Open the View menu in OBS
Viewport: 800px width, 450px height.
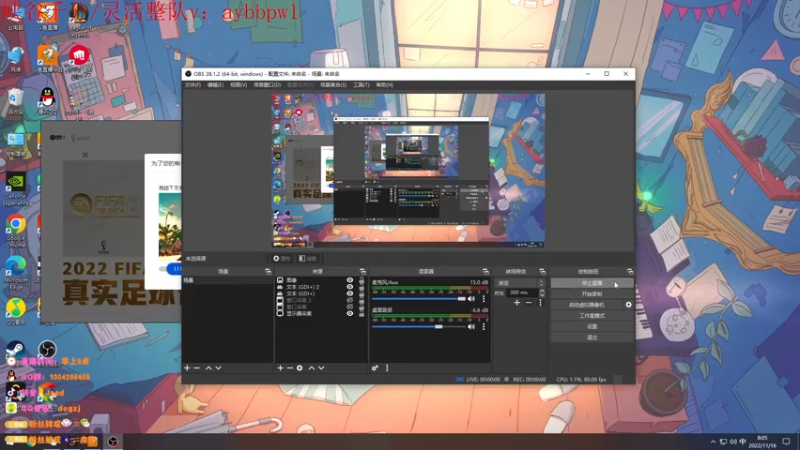pos(238,85)
